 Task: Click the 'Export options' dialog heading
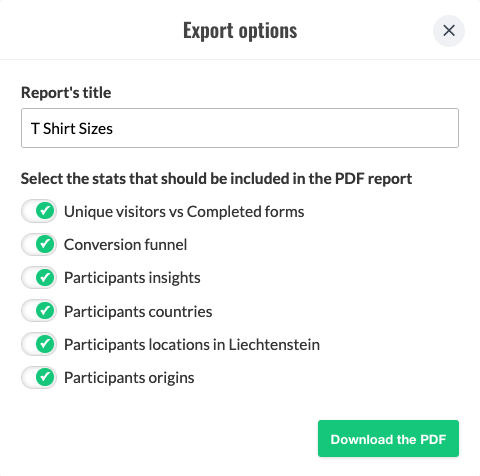[240, 31]
